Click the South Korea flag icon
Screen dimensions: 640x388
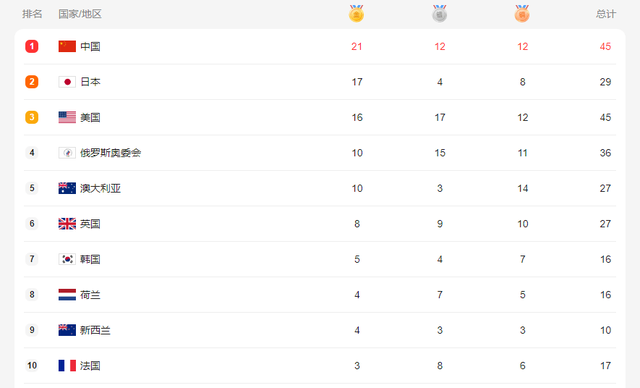pos(67,259)
